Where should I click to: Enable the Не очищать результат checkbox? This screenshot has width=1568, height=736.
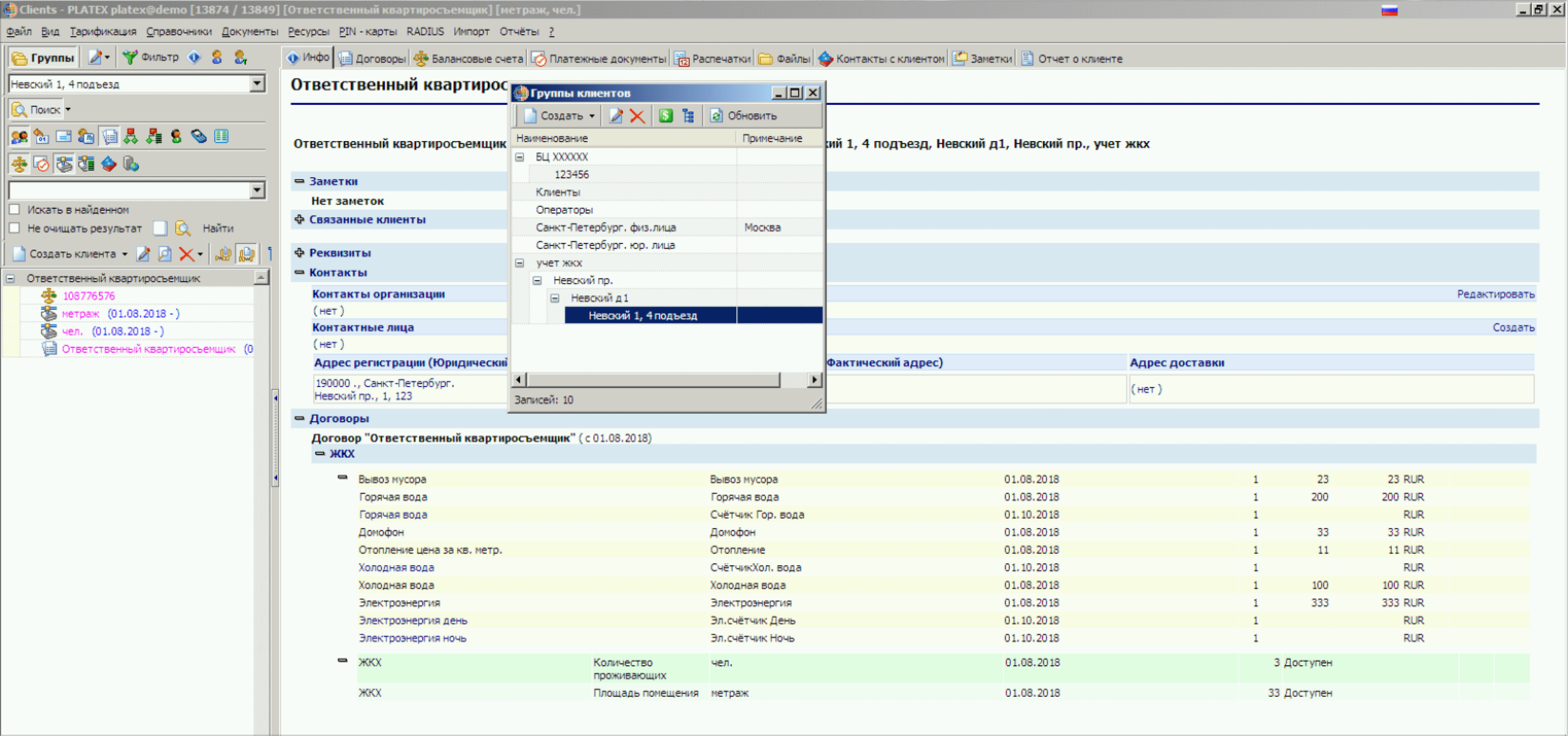pos(15,228)
